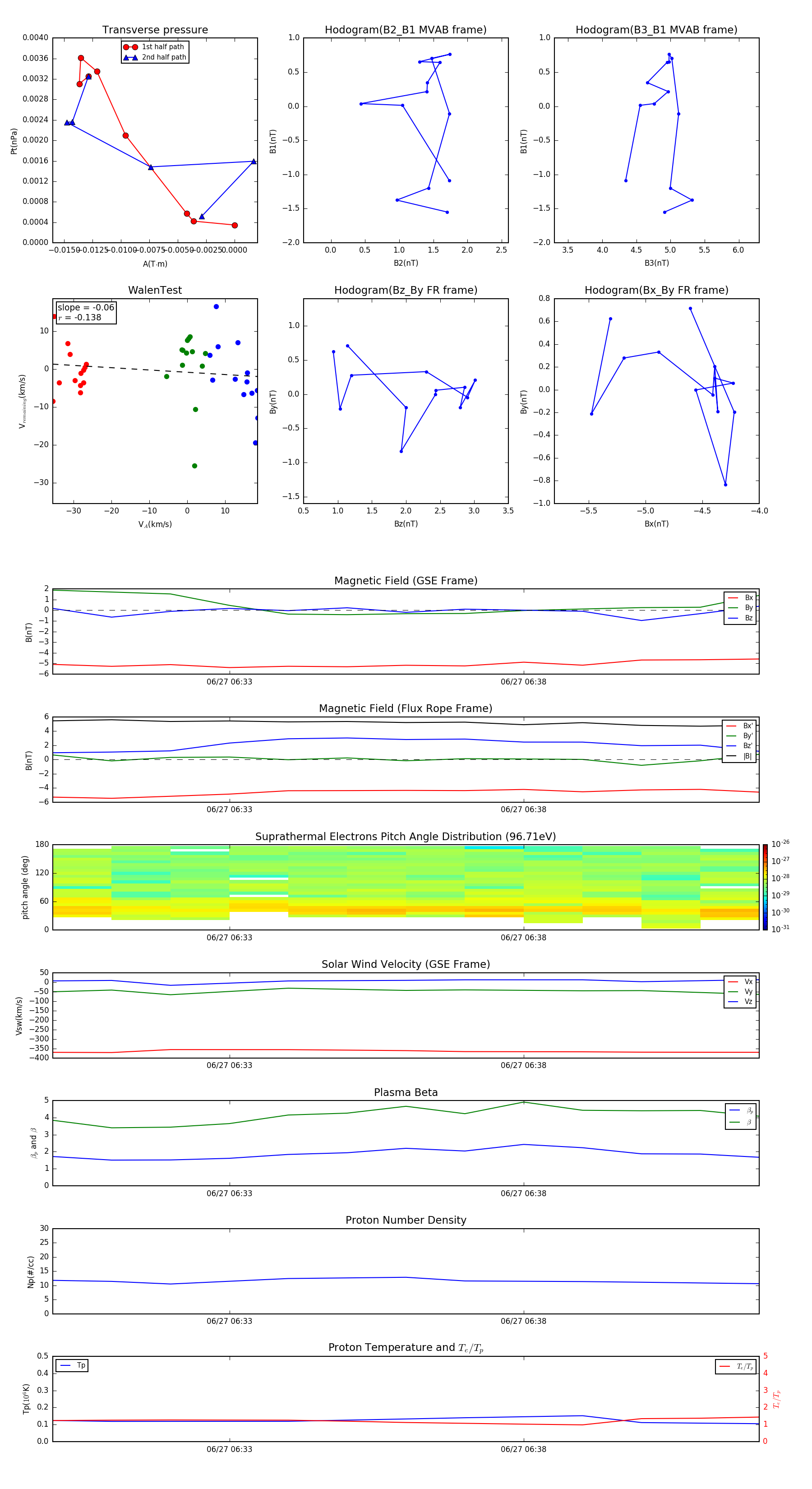Viewport: 812px width, 1489px height.
Task: Click the "06/27 06:38" tick under Plasma Beta
Action: pos(523,1193)
